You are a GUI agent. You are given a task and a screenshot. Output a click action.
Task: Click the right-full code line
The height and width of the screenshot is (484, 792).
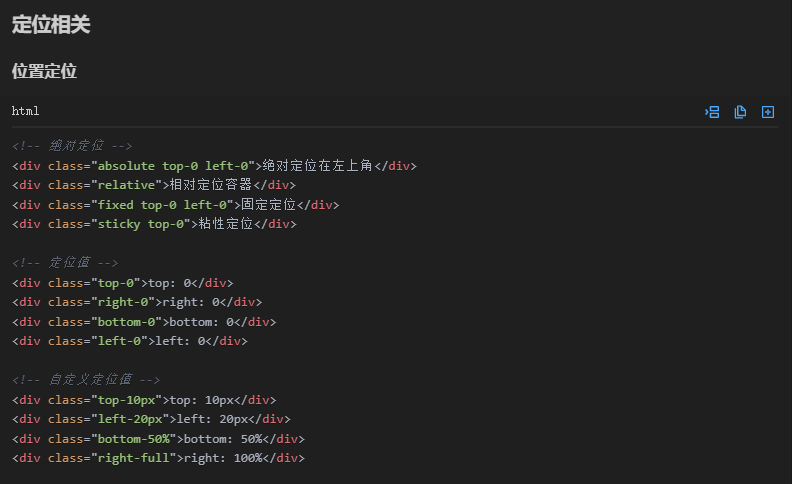pos(158,458)
